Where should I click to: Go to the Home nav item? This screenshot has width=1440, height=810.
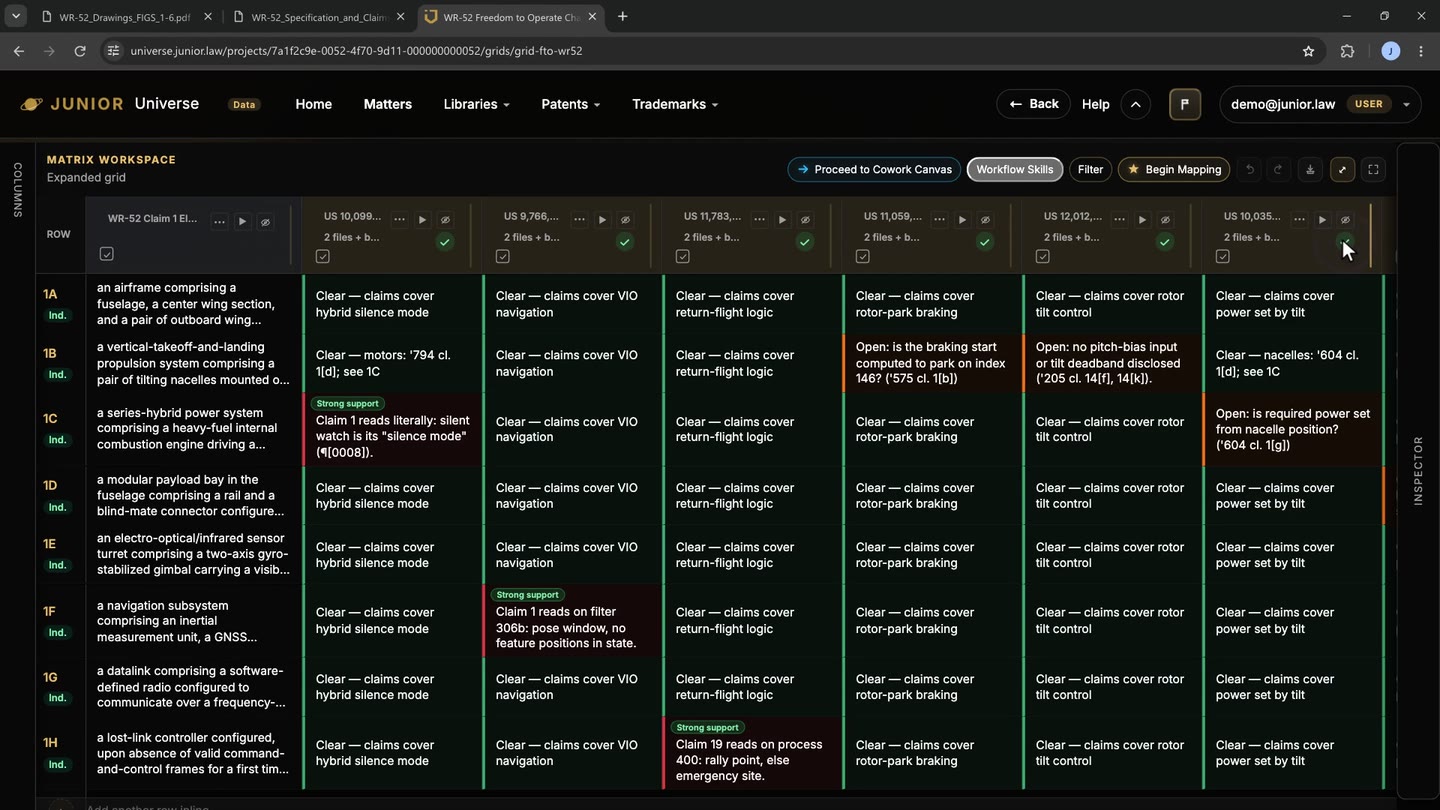point(314,104)
